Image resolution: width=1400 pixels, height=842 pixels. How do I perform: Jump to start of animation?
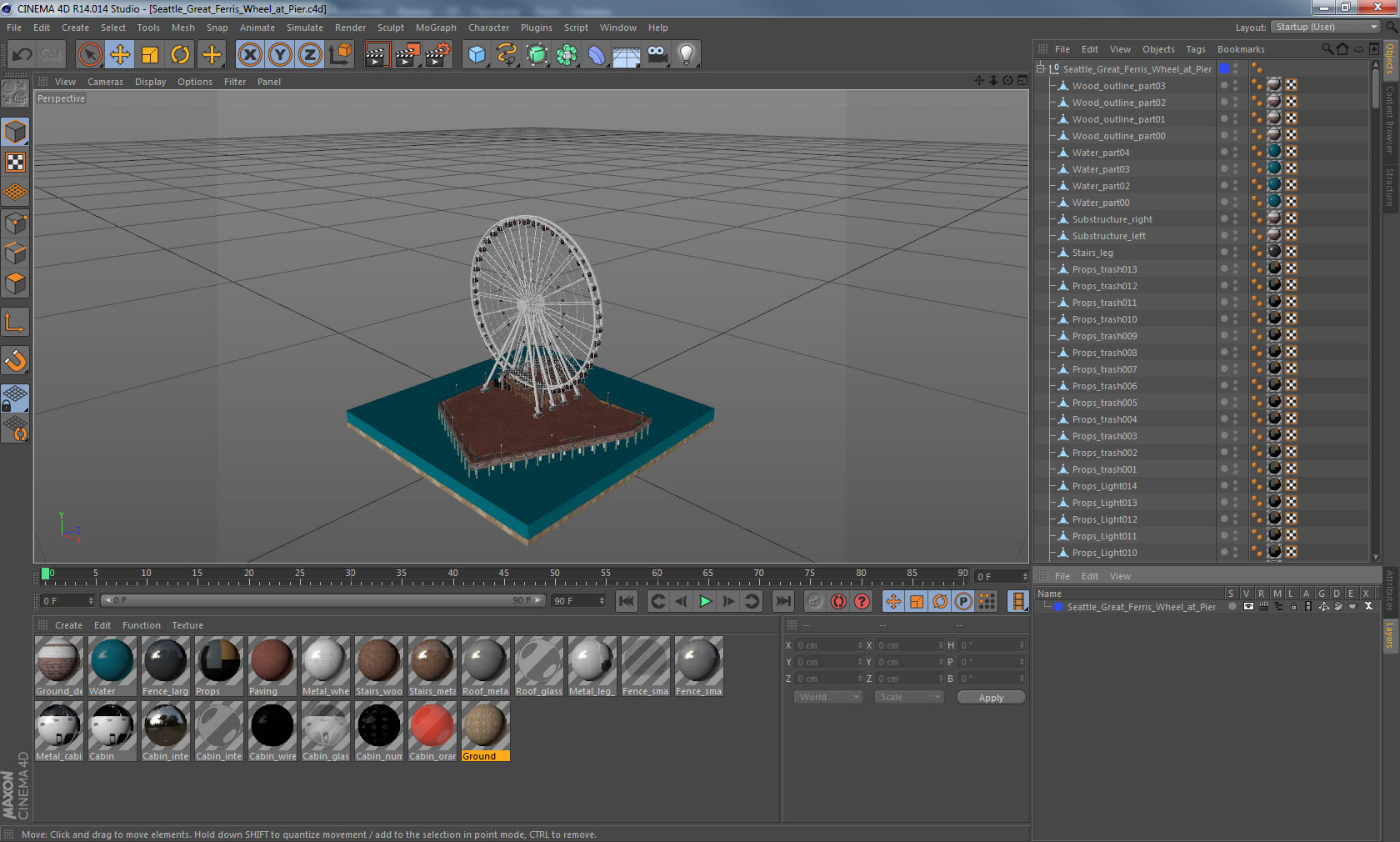[x=627, y=601]
